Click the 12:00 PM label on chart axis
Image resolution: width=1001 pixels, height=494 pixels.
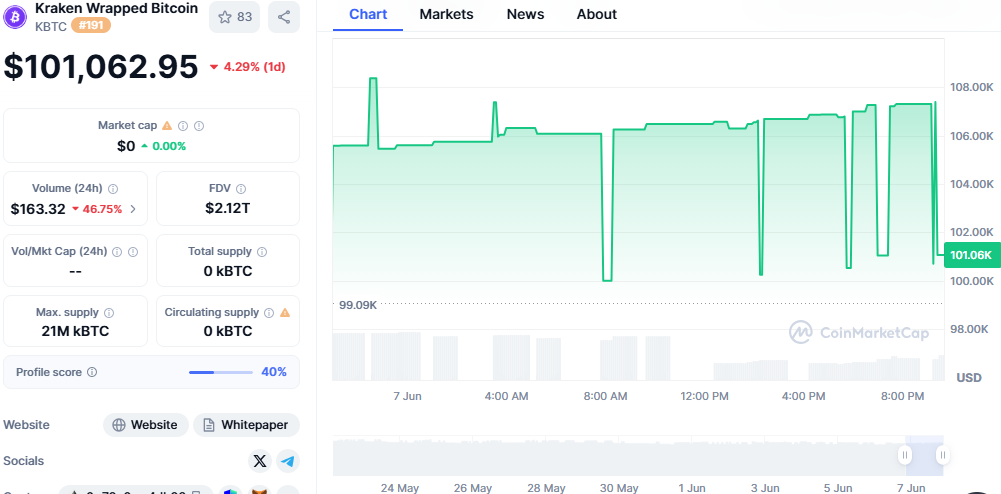(704, 396)
